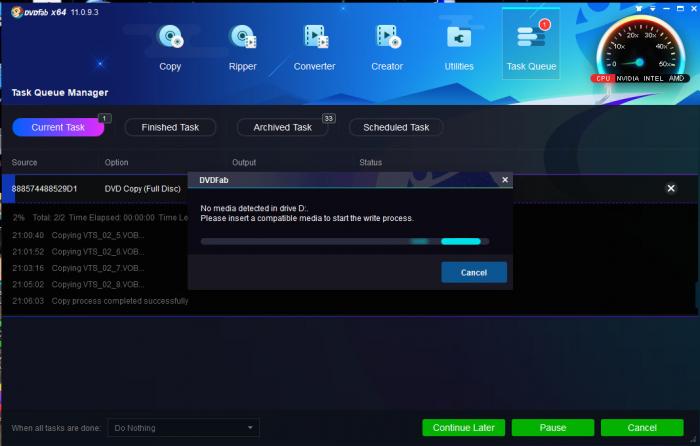700x446 pixels.
Task: Open the Creator module
Action: (387, 47)
